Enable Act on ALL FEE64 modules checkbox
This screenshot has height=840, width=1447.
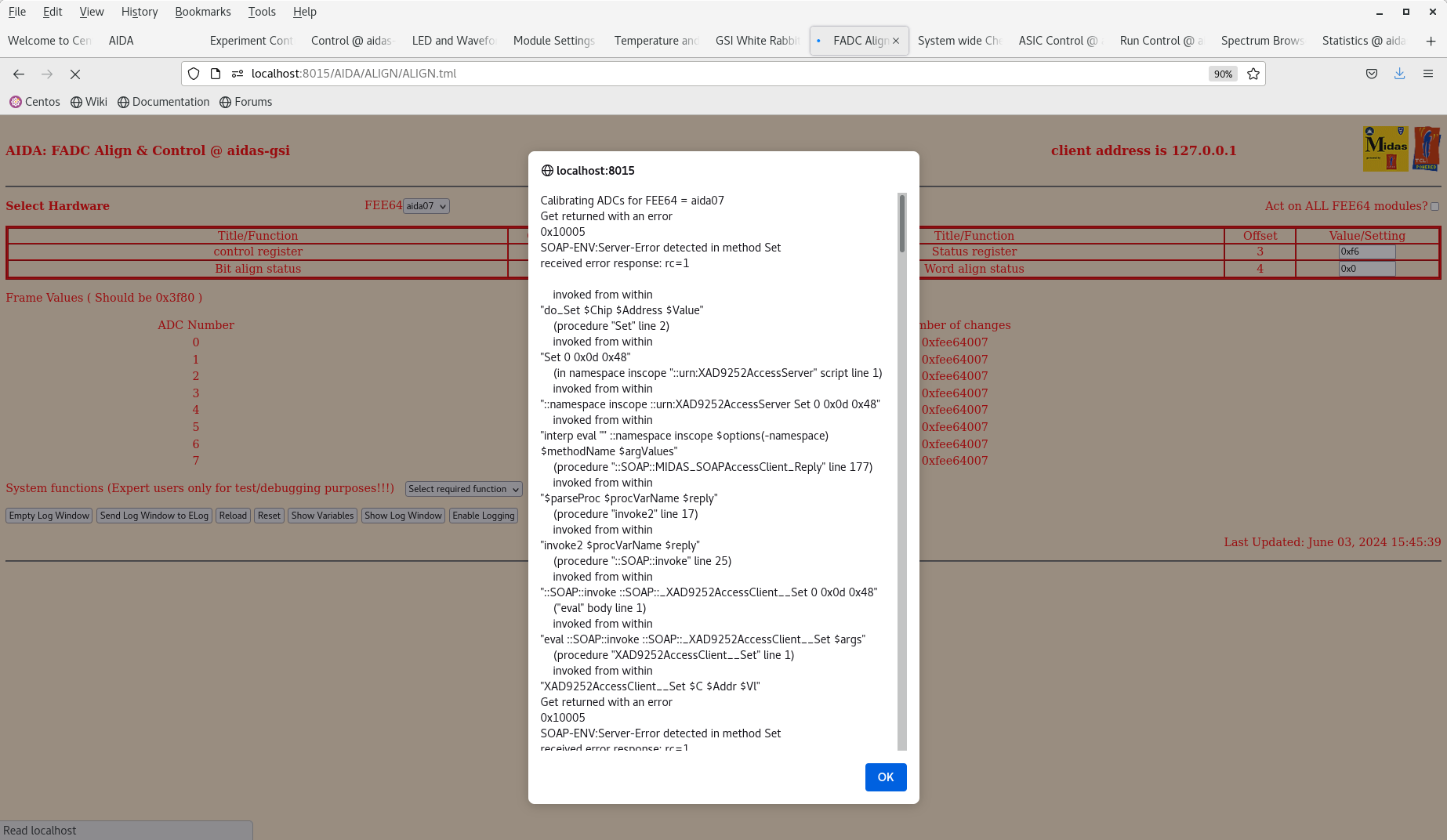pyautogui.click(x=1434, y=207)
